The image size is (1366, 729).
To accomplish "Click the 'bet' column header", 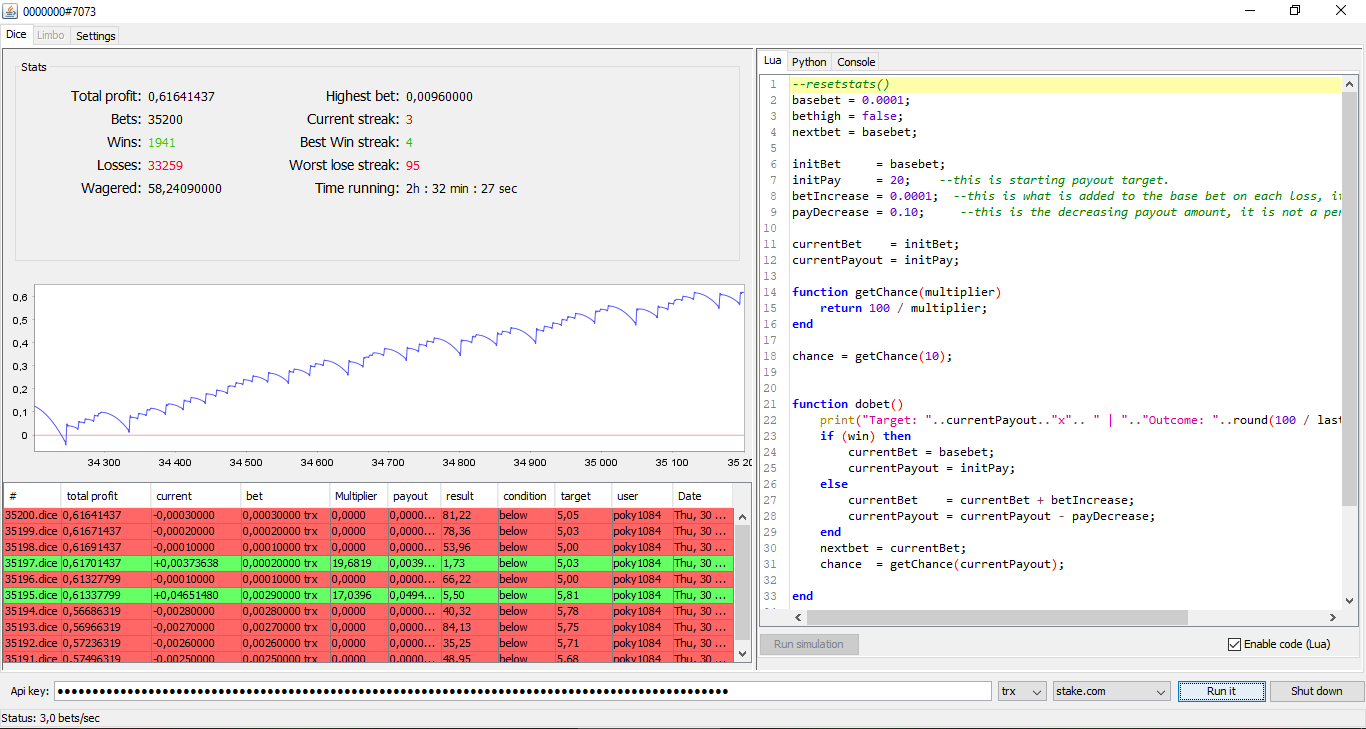I will point(286,496).
